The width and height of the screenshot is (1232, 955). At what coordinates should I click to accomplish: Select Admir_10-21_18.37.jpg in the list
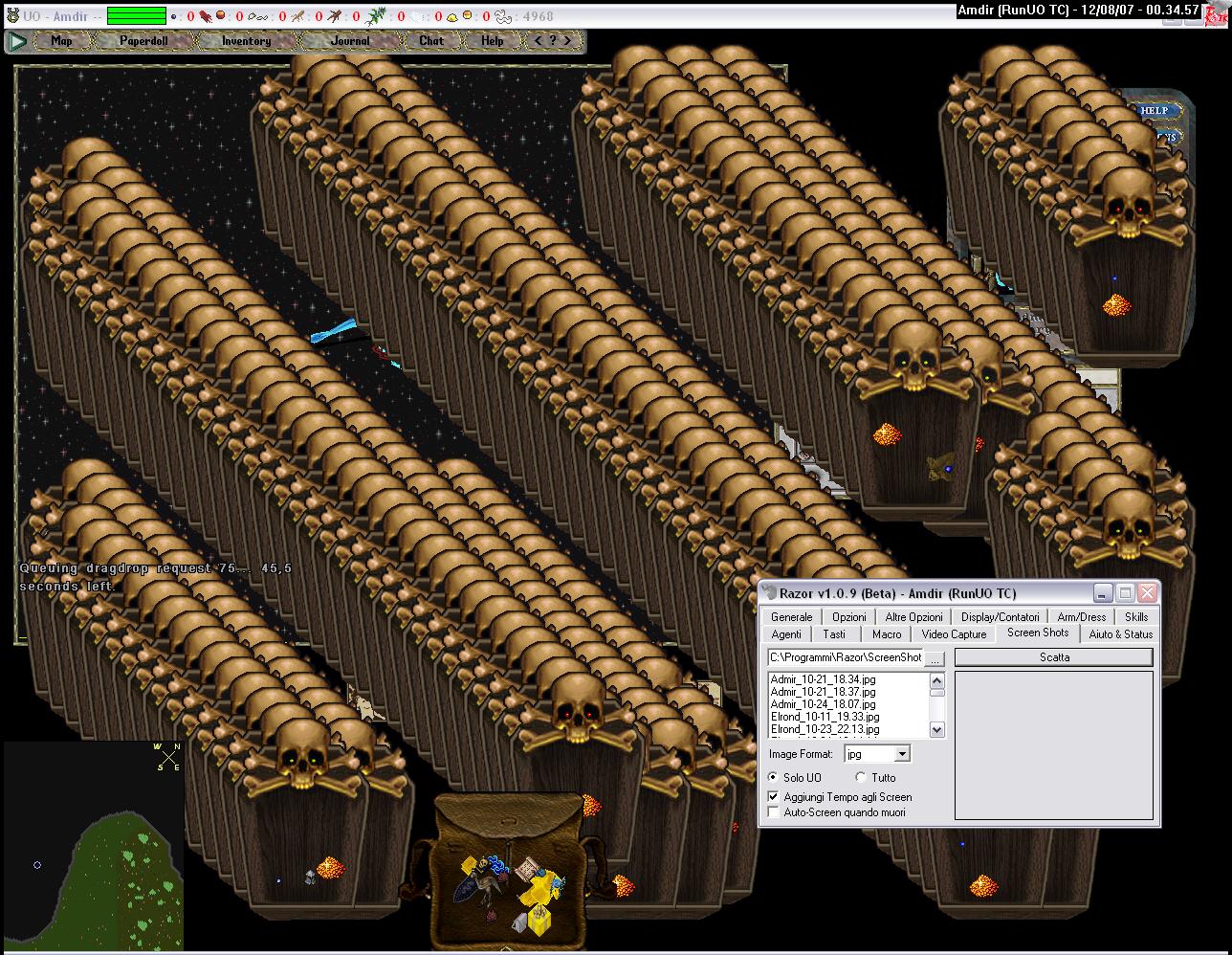tap(823, 692)
